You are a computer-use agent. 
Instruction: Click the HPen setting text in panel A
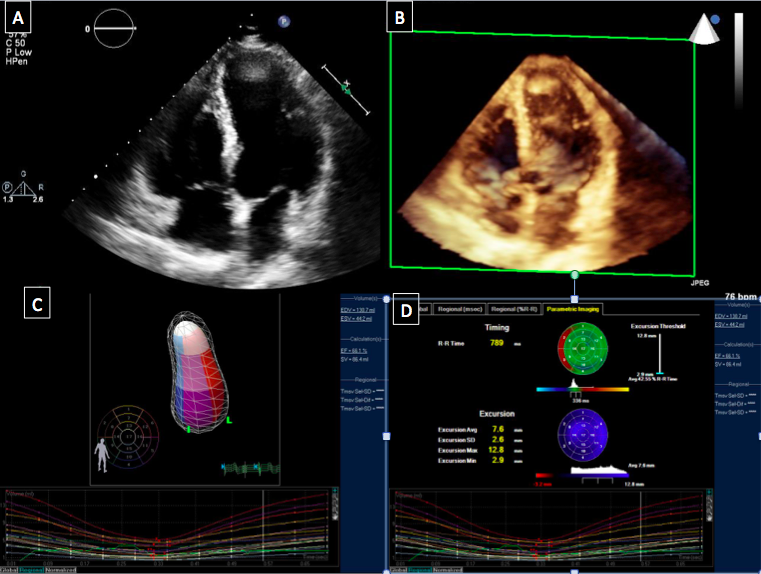(x=17, y=62)
